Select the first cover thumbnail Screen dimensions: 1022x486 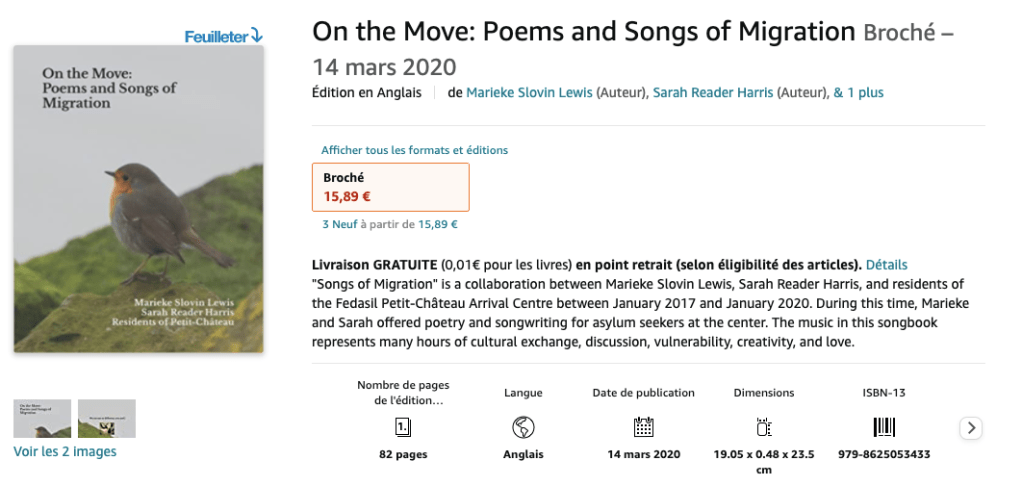pos(42,418)
